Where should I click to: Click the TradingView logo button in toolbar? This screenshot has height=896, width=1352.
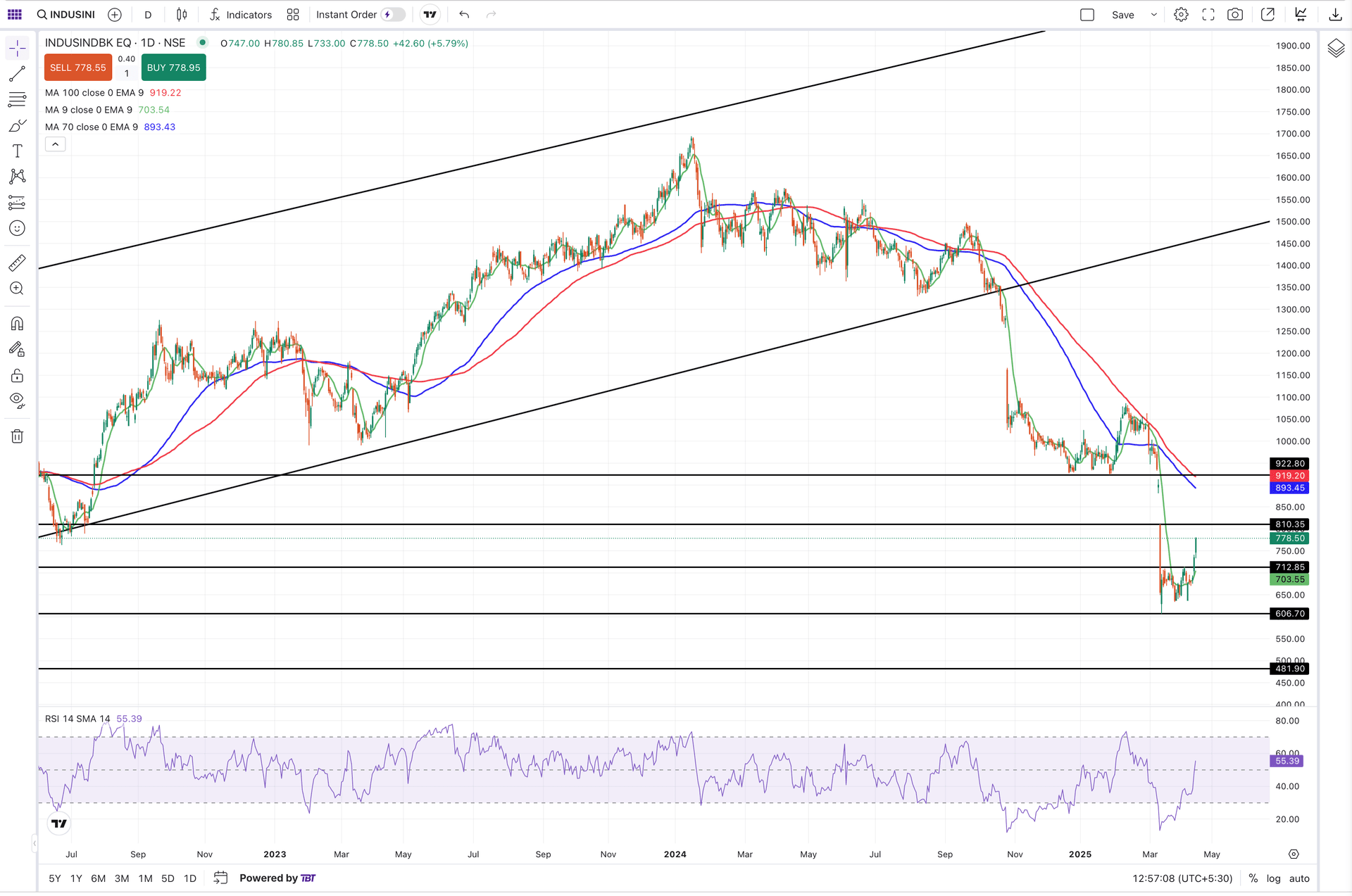(x=430, y=14)
